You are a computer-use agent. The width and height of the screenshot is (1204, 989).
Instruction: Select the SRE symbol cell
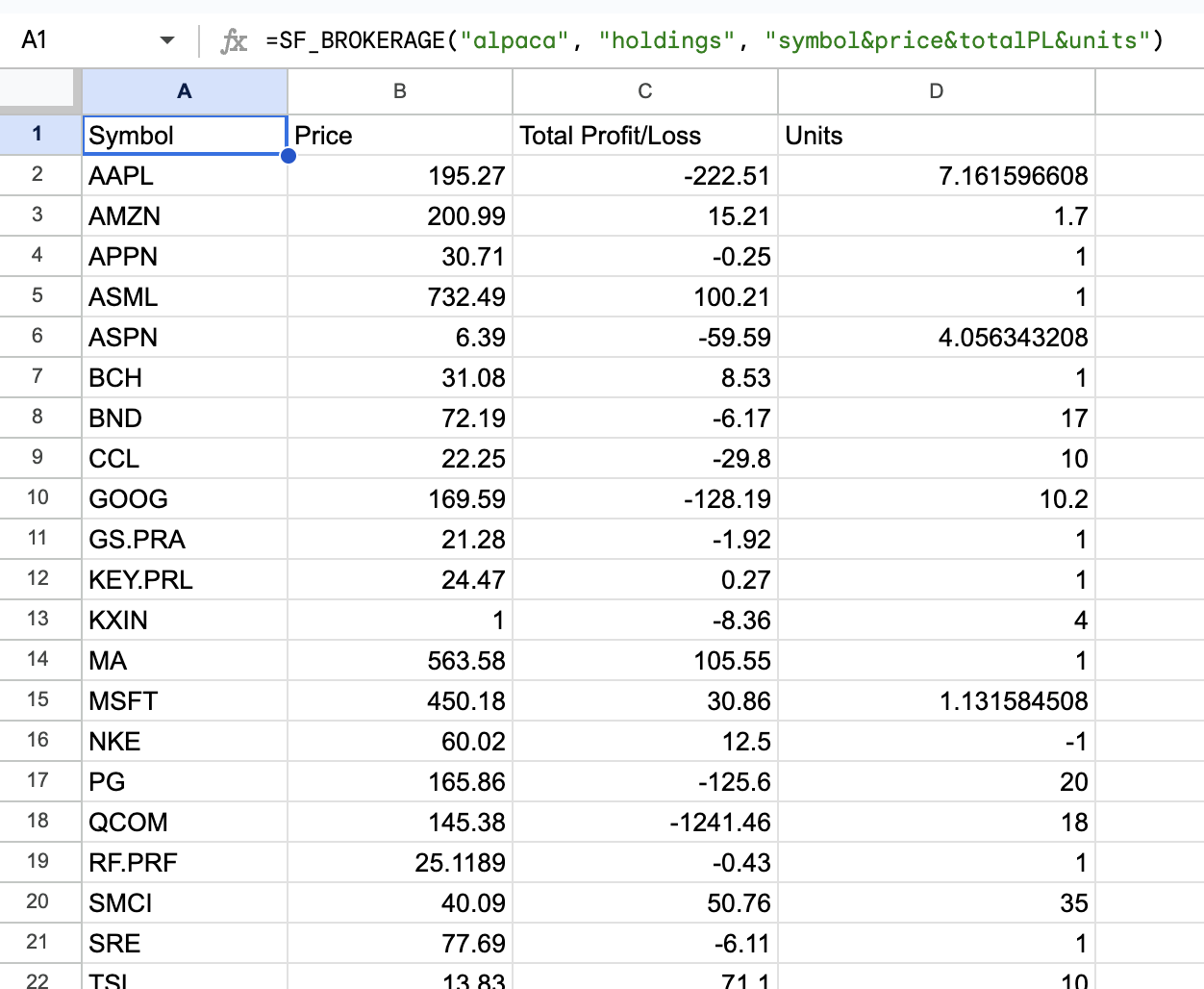coord(185,943)
